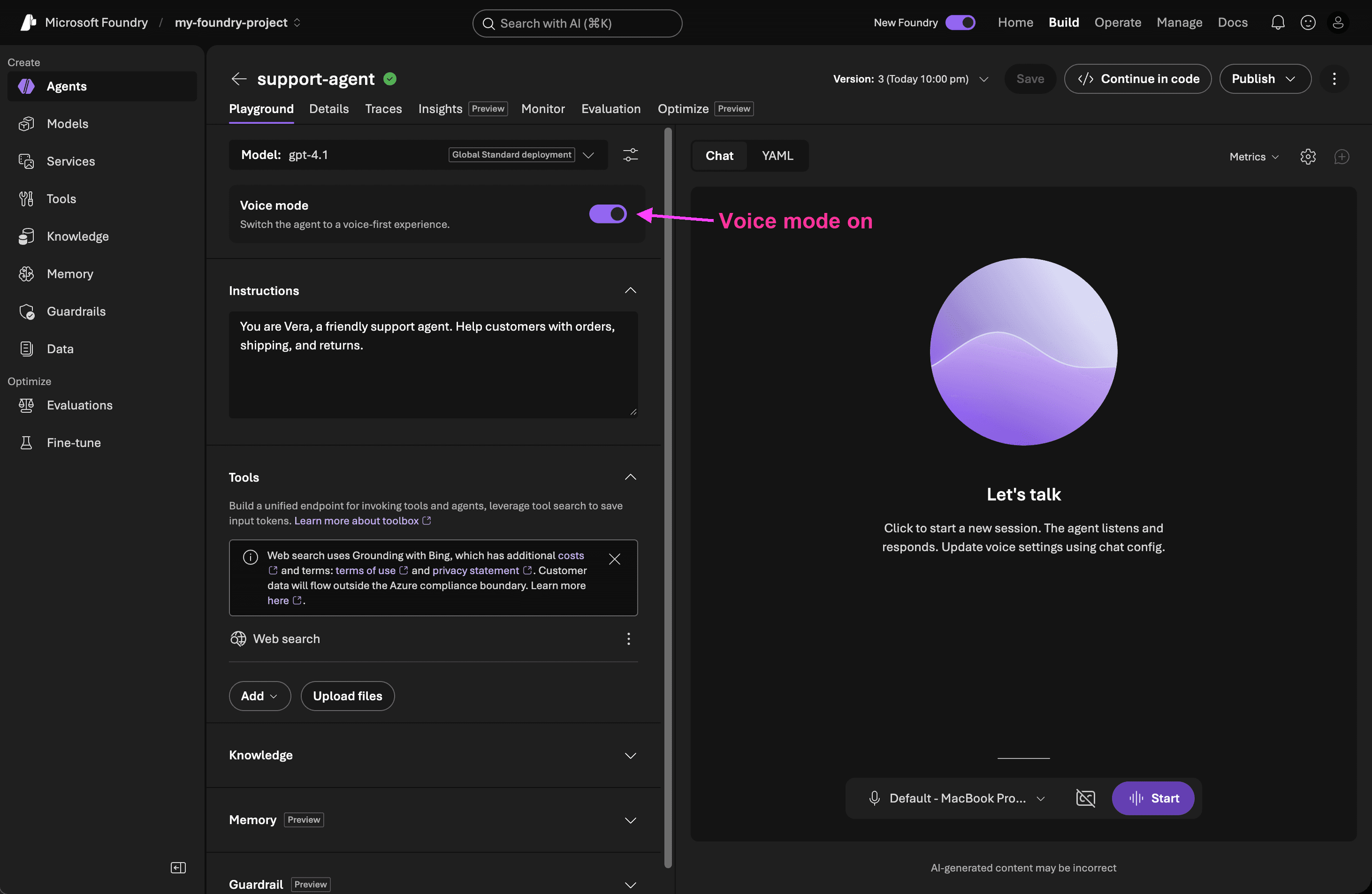
Task: Open the Version 3 dropdown
Action: click(911, 79)
